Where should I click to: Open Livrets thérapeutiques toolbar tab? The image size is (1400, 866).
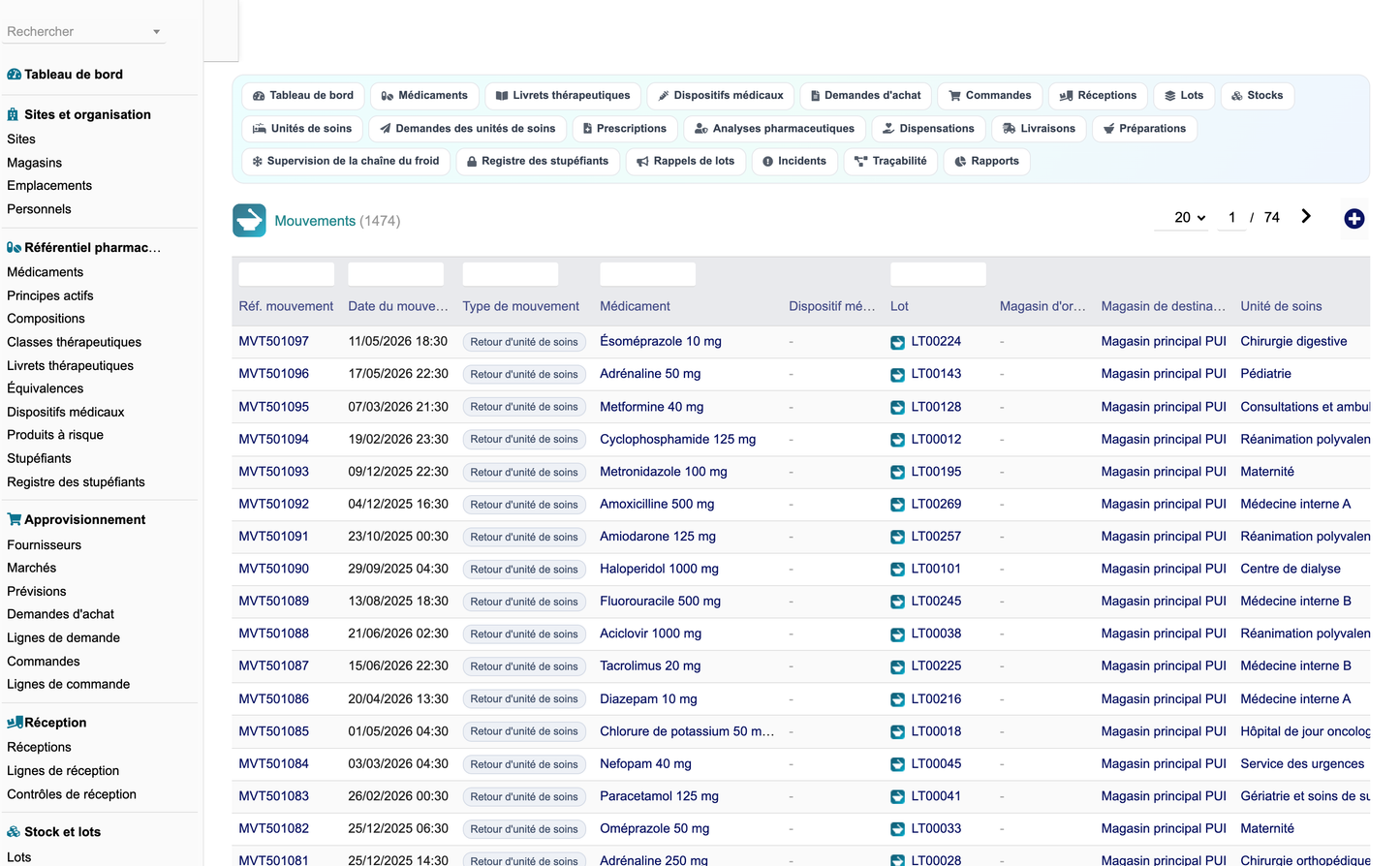(x=563, y=96)
